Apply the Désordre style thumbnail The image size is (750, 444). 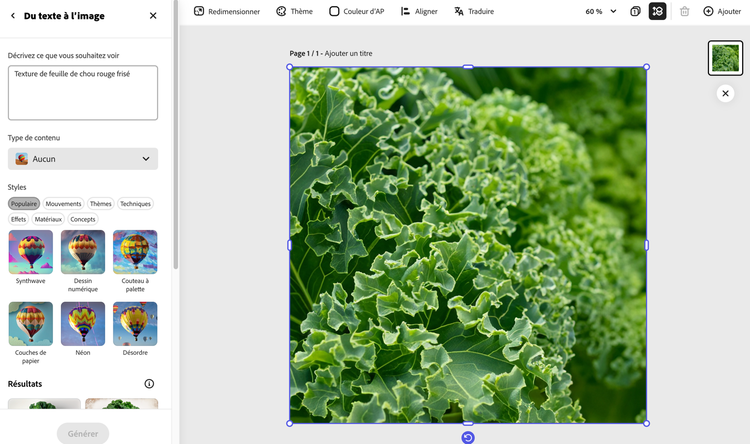tap(135, 324)
